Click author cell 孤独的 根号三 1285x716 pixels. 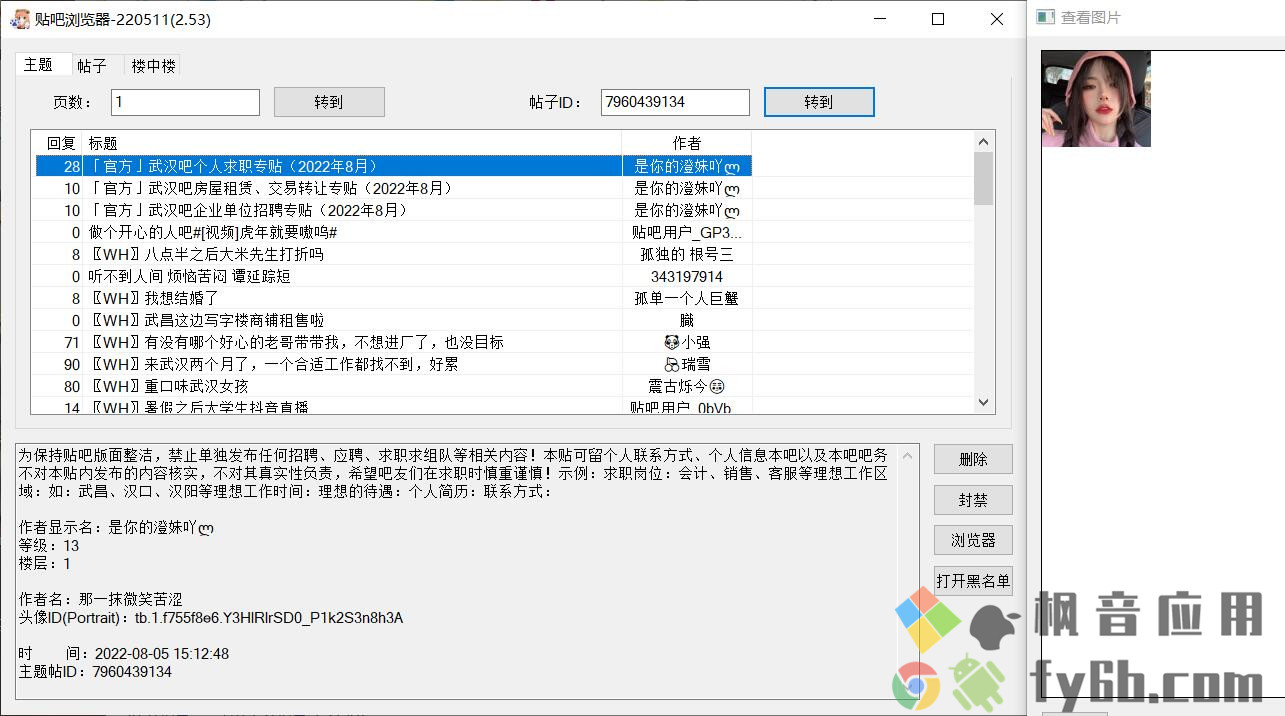point(686,254)
